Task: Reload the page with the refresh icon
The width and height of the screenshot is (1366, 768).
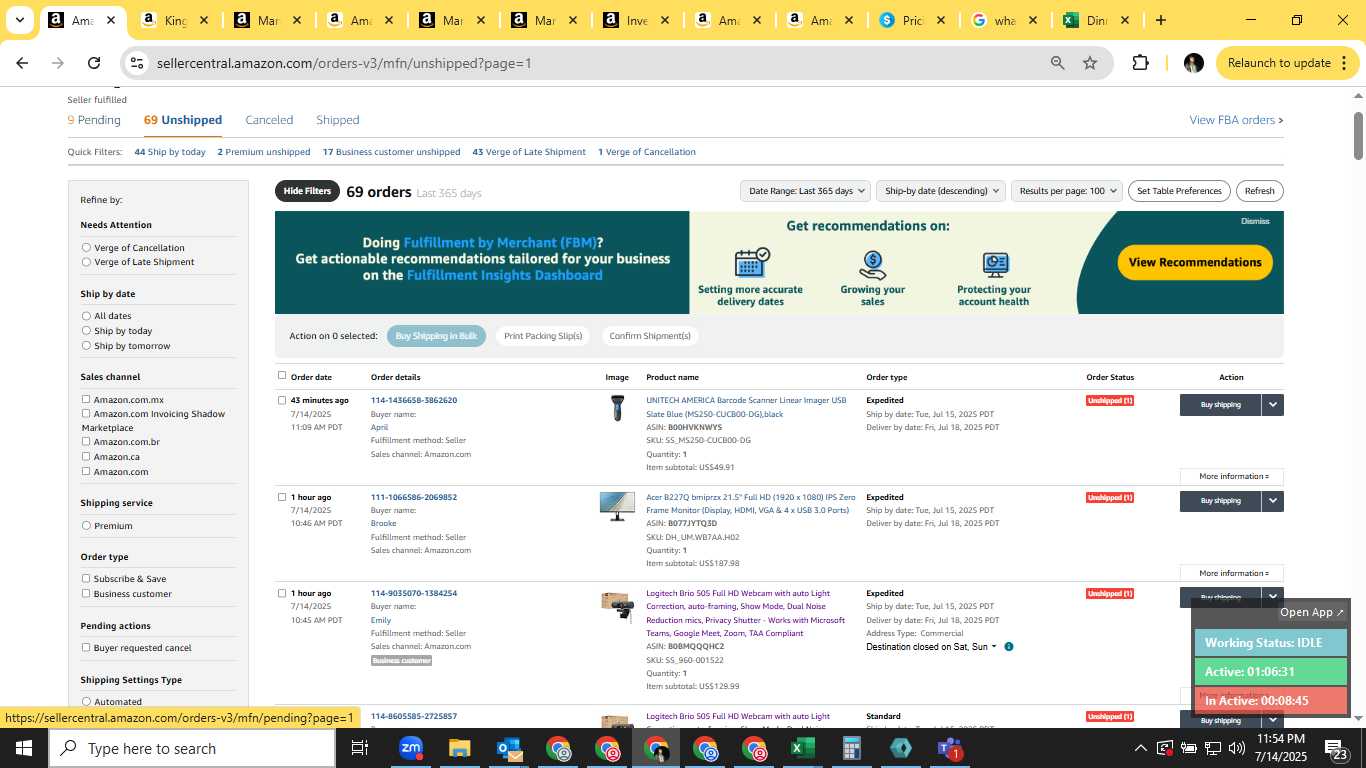Action: pos(94,63)
